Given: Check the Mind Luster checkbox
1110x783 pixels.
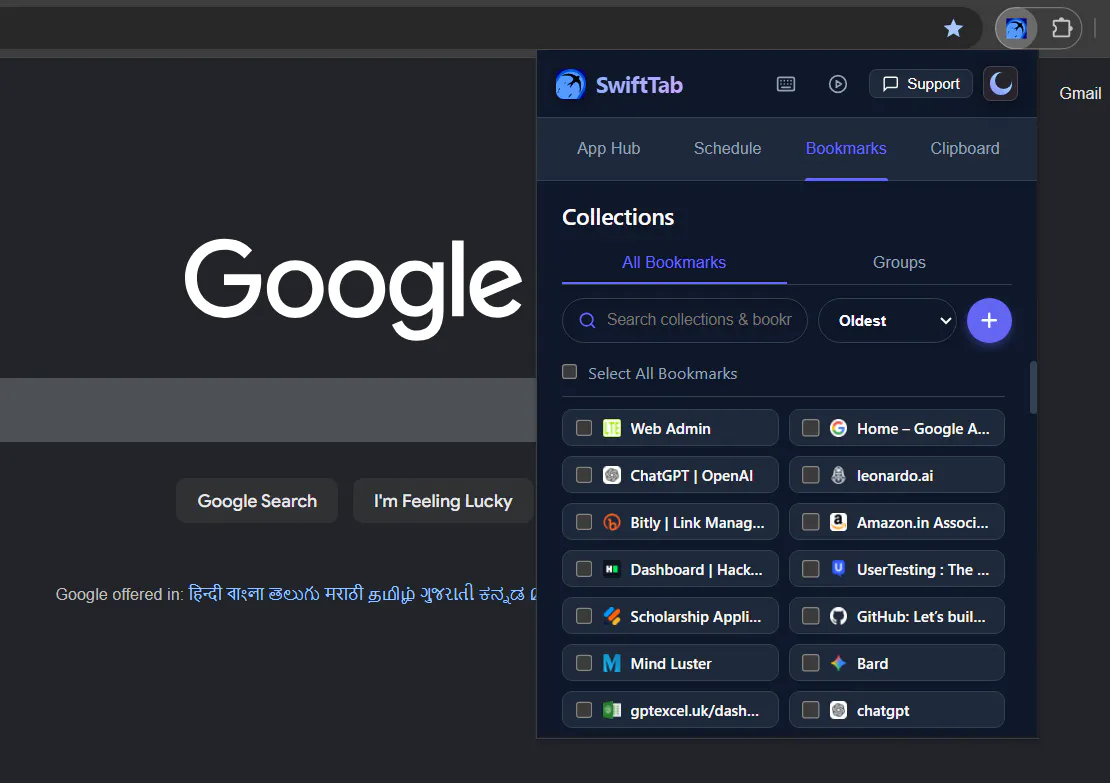Looking at the screenshot, I should point(583,663).
